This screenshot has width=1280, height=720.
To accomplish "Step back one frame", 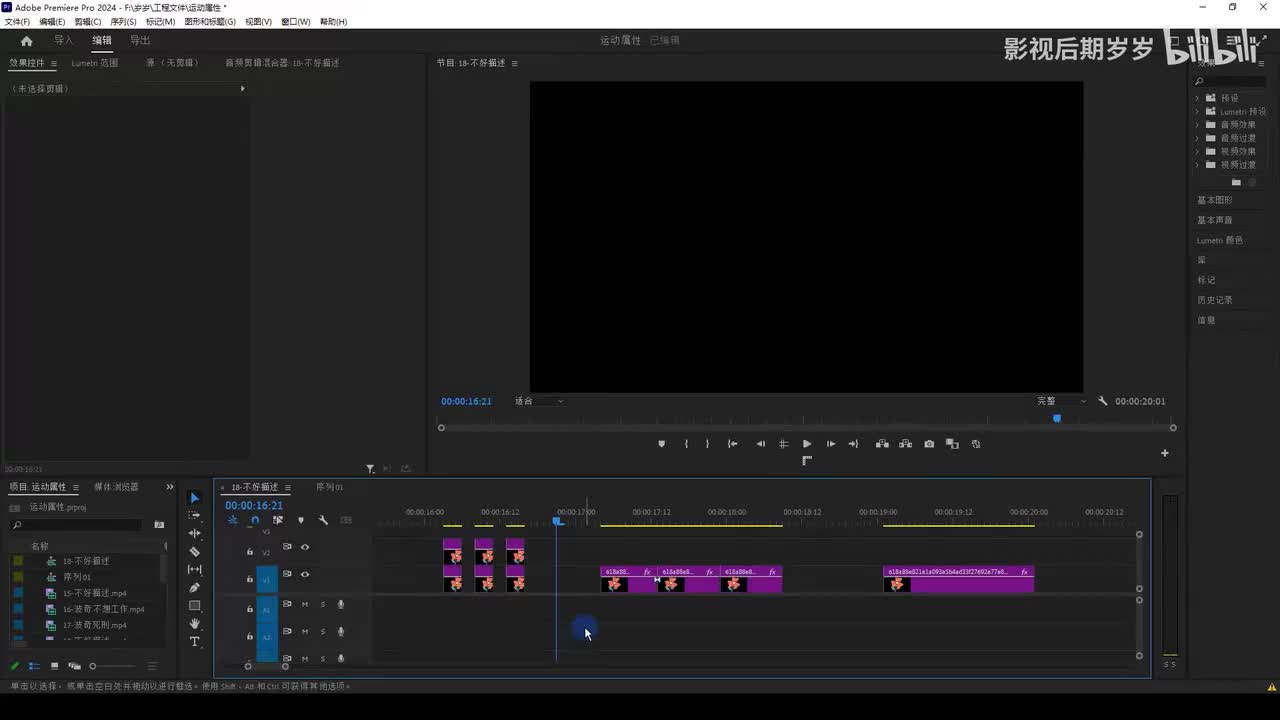I will pos(760,444).
